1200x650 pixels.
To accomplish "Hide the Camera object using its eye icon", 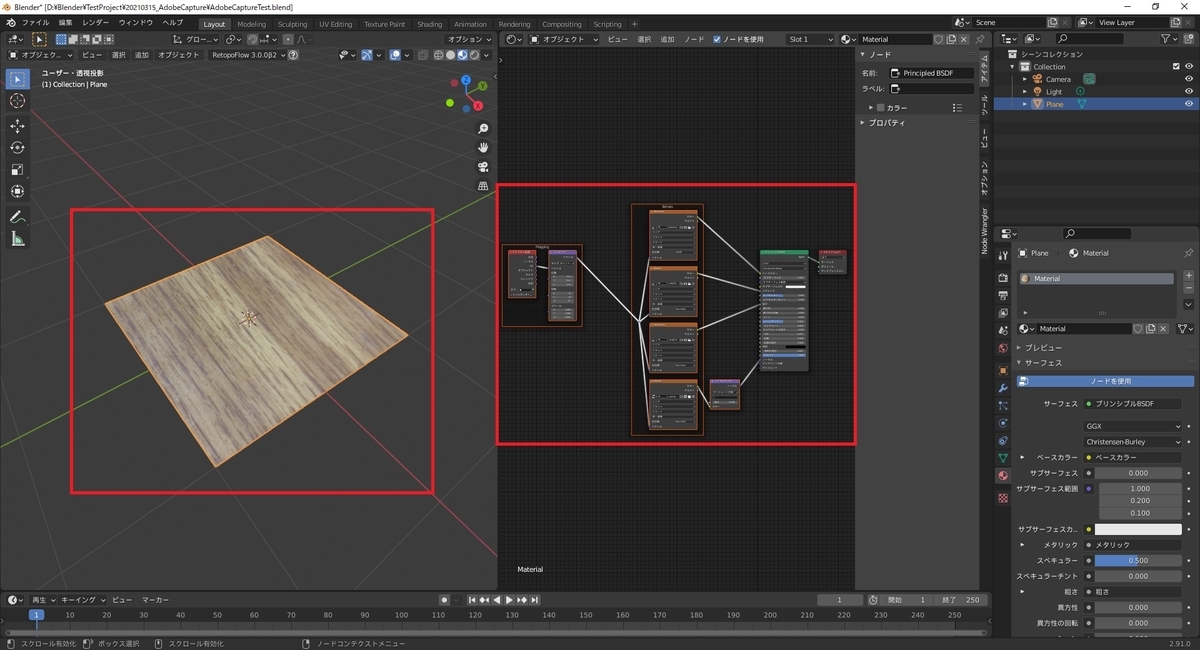I will click(1189, 79).
